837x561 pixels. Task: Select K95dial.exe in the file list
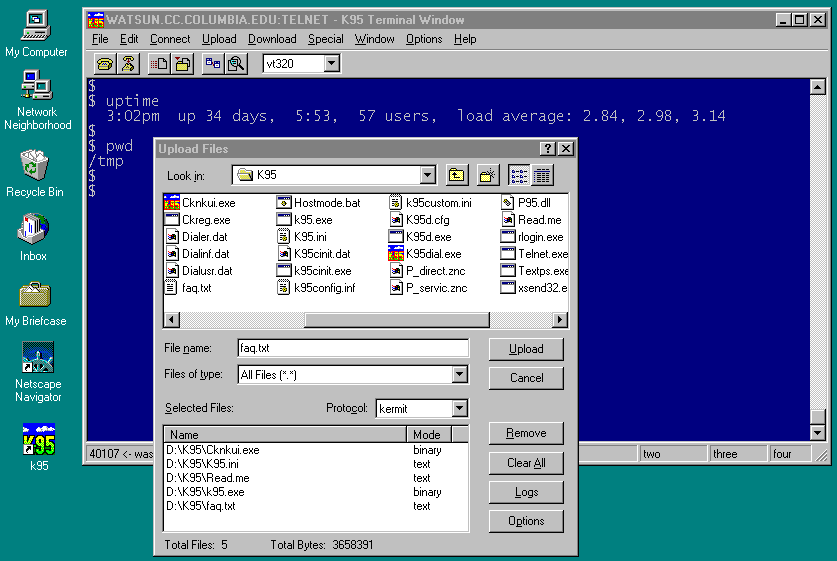(425, 254)
